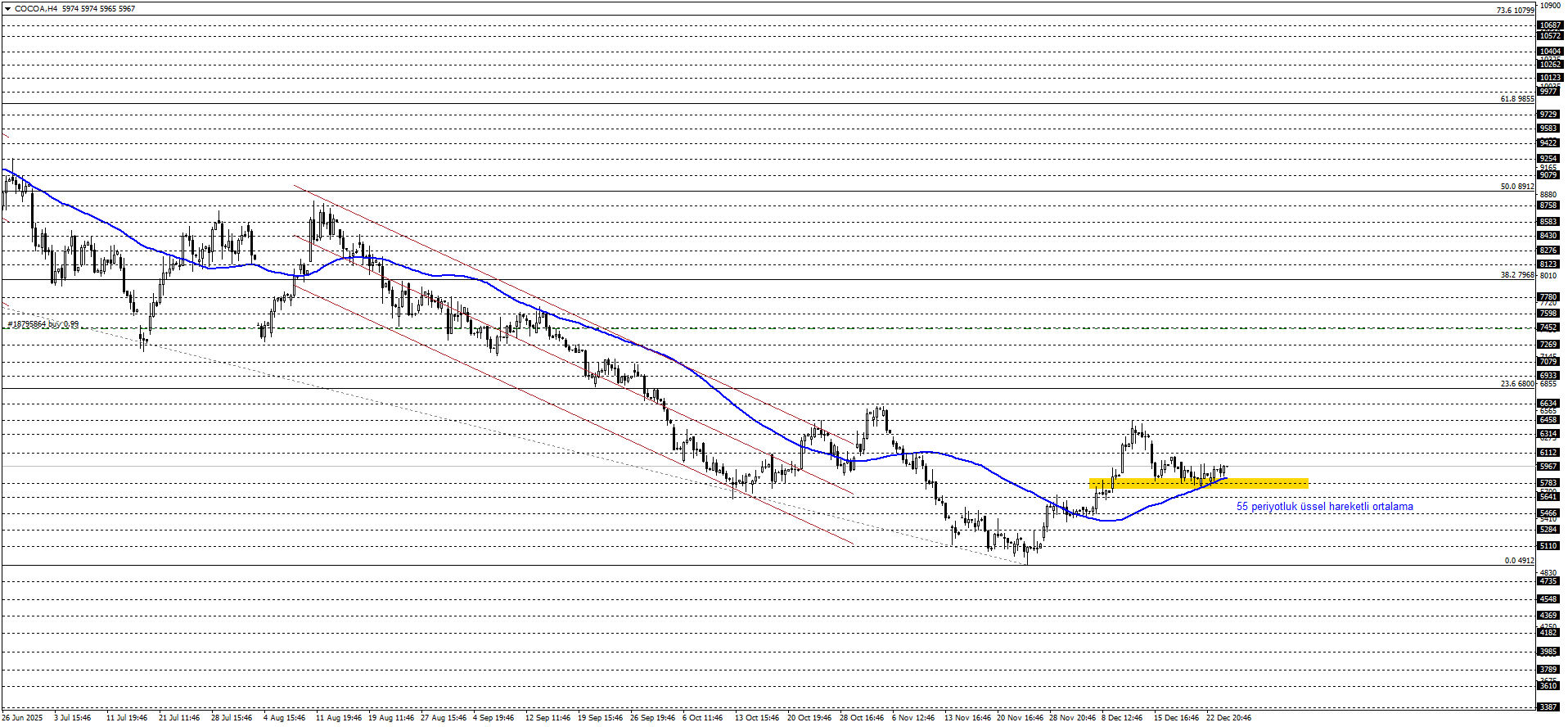Click the 10404 price axis label

click(x=1549, y=52)
